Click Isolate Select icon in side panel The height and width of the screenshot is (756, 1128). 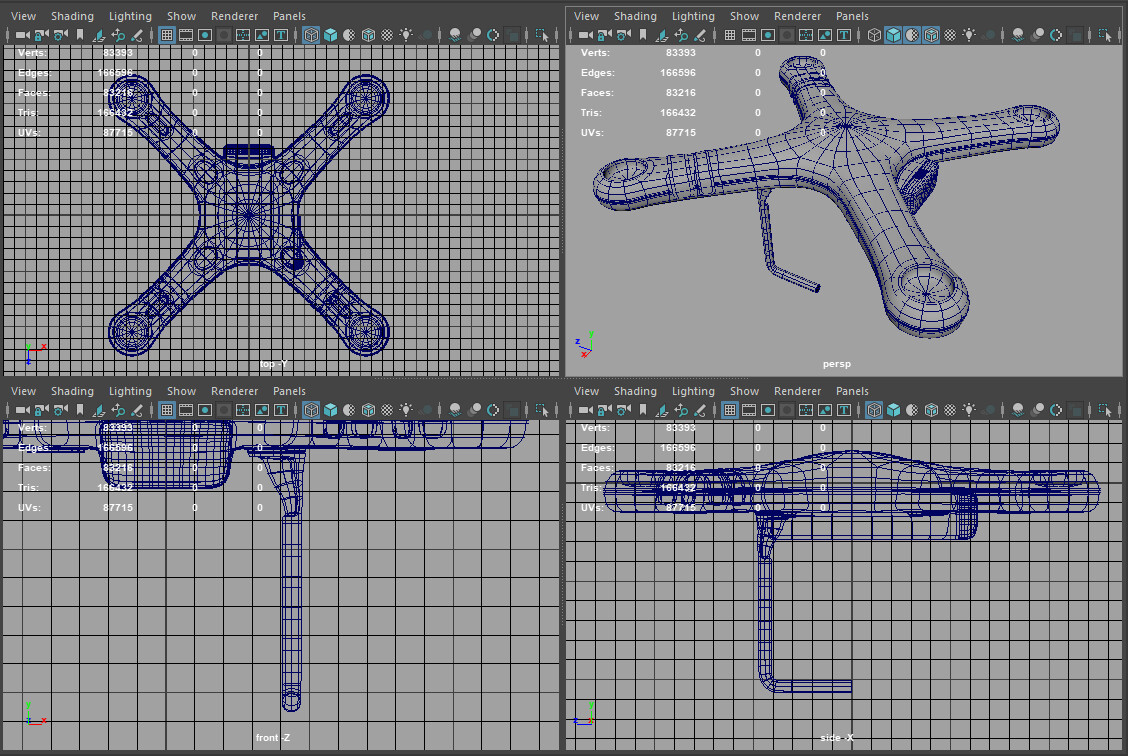tap(1105, 410)
